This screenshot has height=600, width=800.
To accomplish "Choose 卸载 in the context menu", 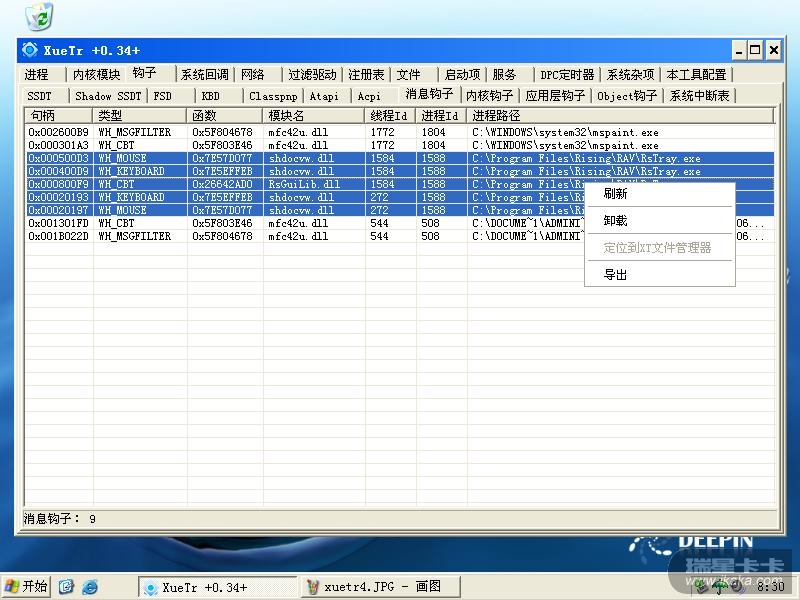I will coord(659,220).
